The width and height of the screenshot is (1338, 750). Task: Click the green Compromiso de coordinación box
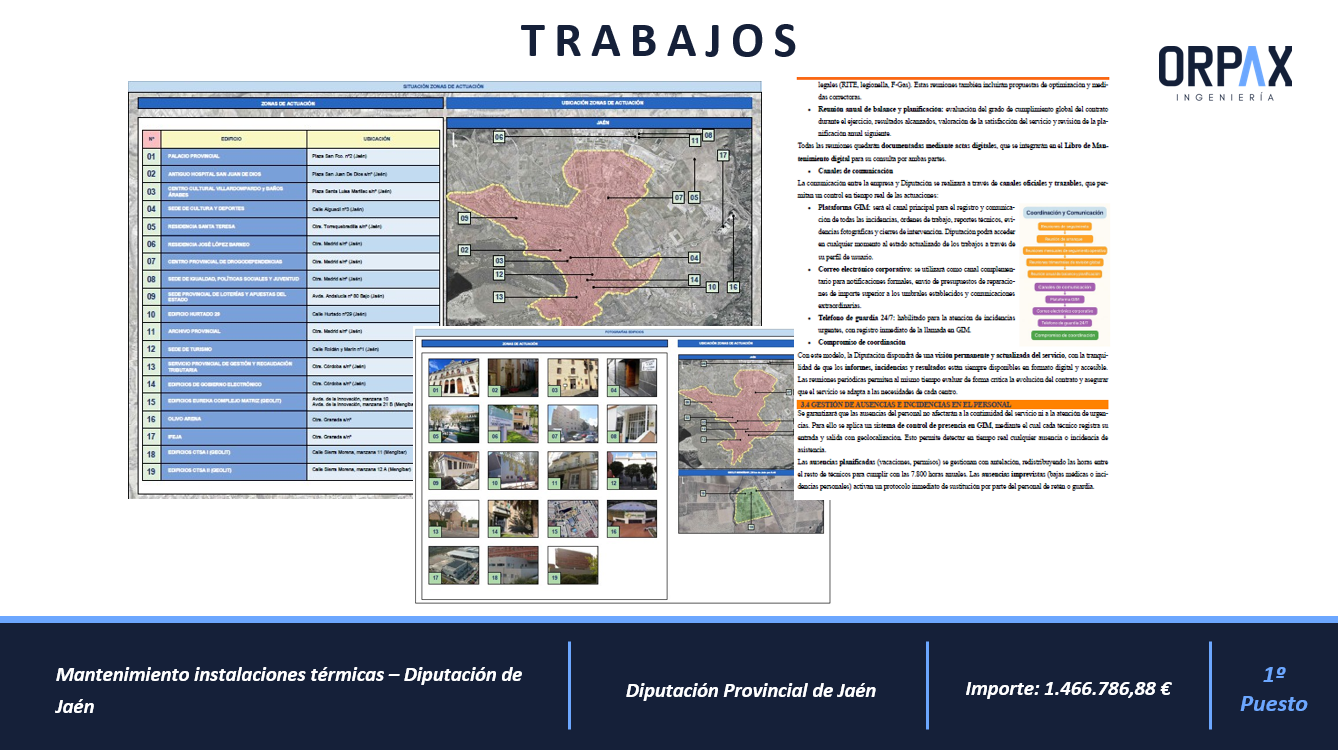[1064, 335]
